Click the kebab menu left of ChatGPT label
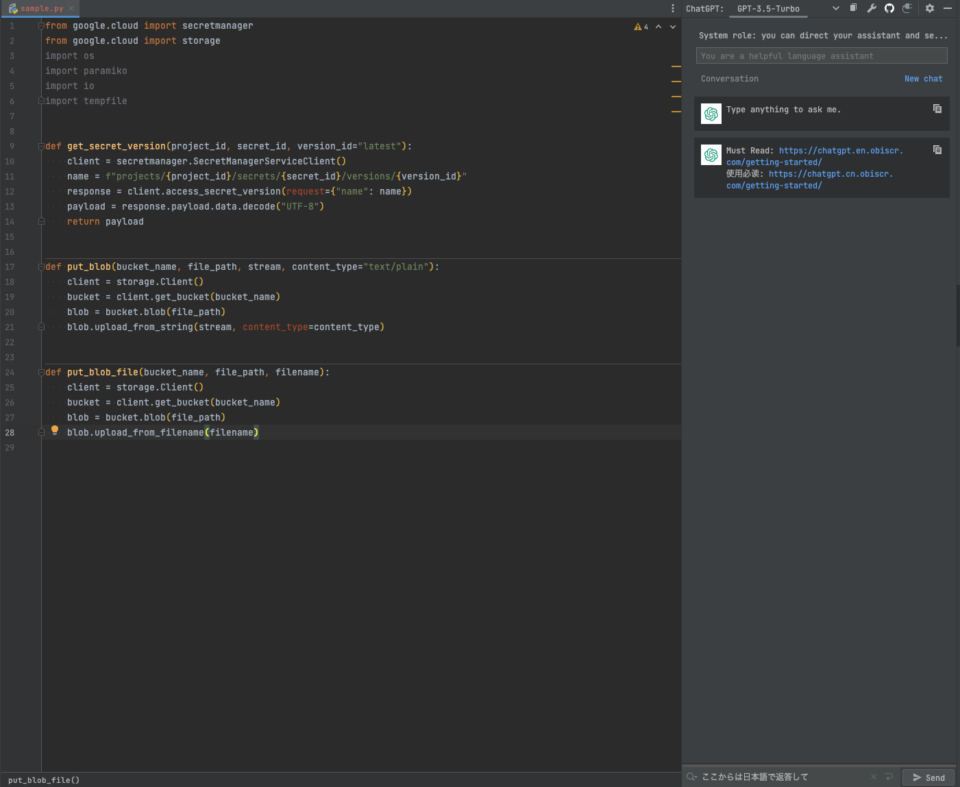Screen dimensions: 960x787 [x=671, y=9]
